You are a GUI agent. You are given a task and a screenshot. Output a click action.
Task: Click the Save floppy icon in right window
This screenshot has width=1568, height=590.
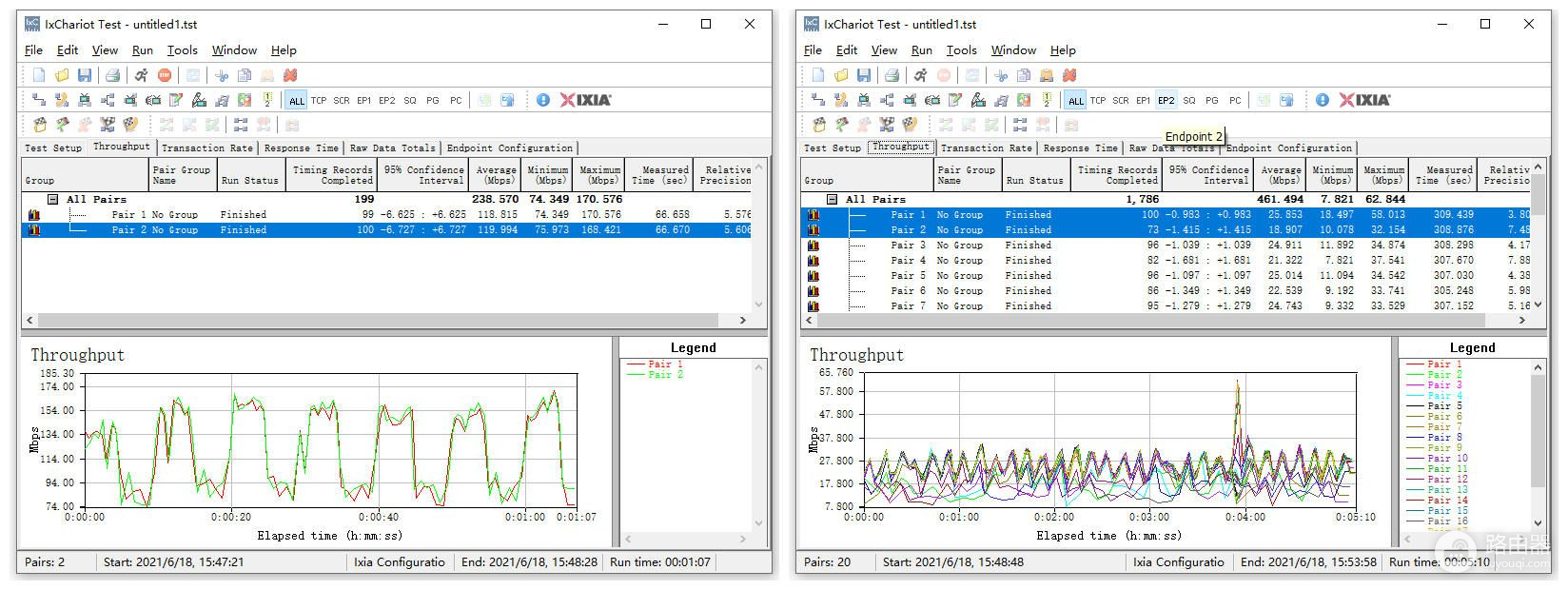point(864,75)
